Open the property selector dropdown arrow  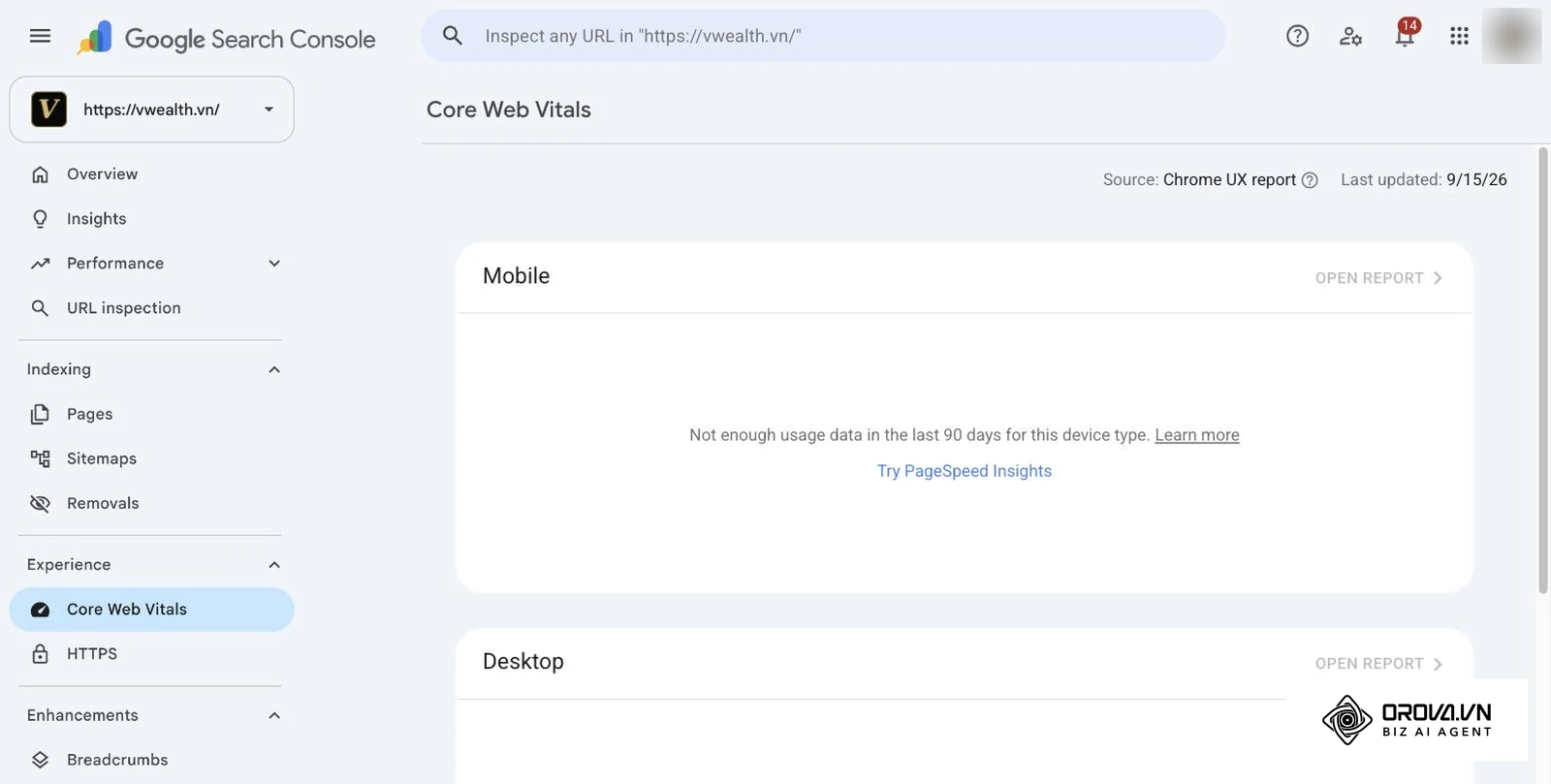point(269,110)
